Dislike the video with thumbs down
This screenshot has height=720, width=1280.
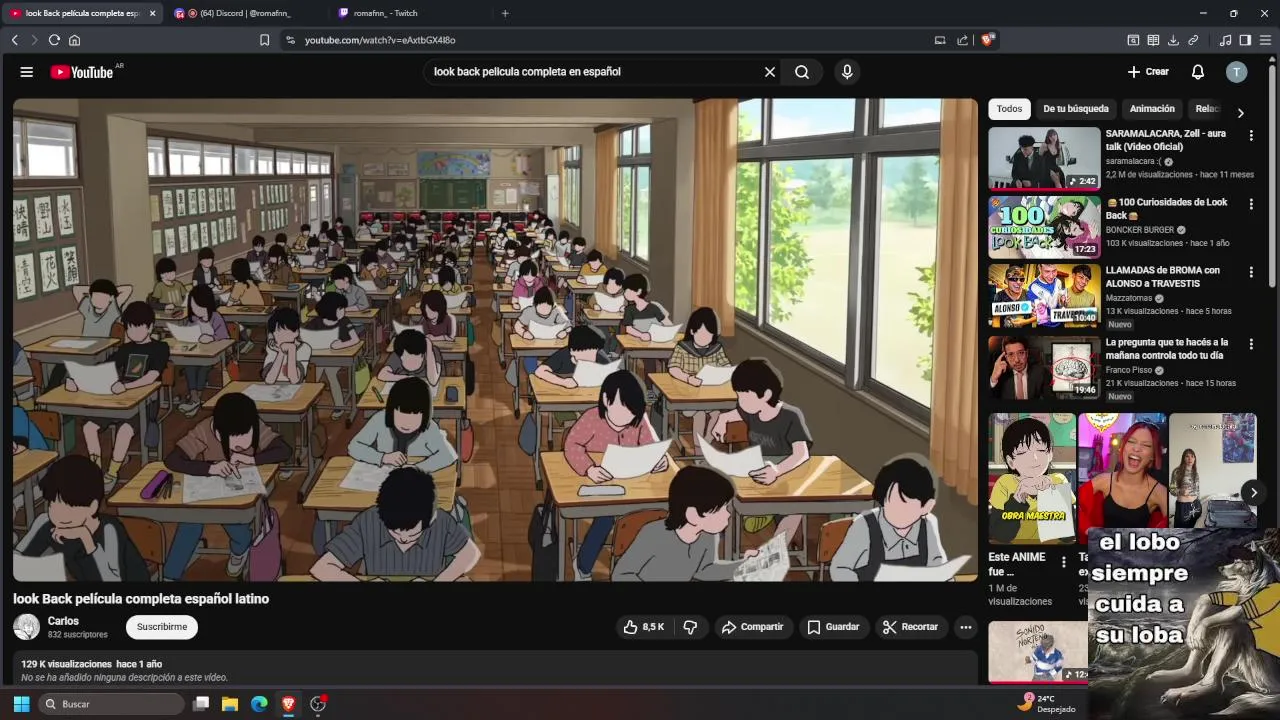(x=690, y=627)
